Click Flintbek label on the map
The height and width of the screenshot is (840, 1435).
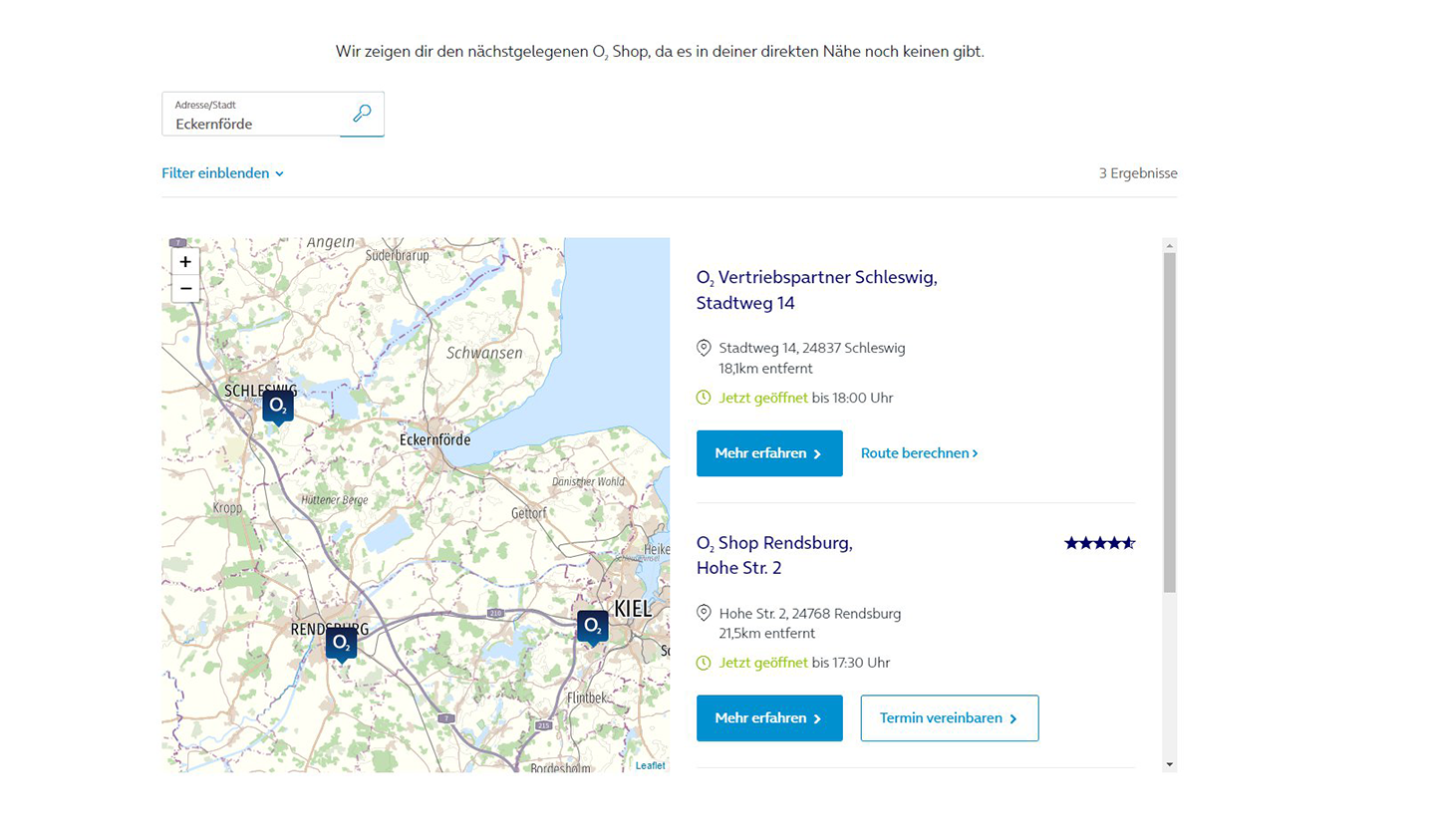[x=587, y=698]
